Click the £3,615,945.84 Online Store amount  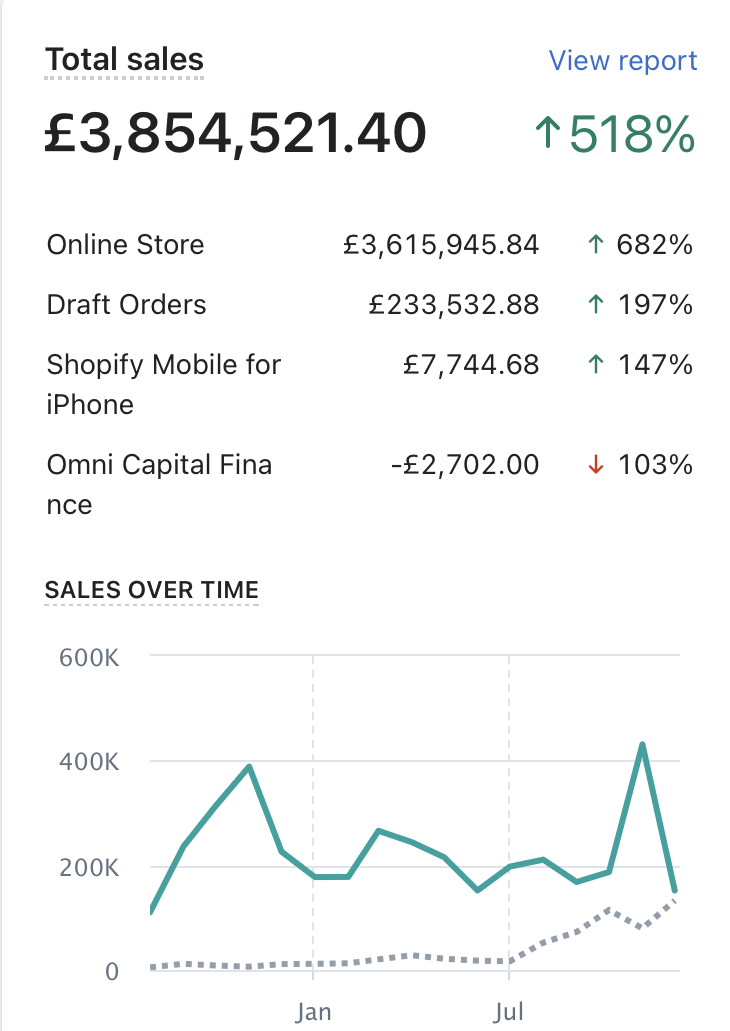coord(441,245)
